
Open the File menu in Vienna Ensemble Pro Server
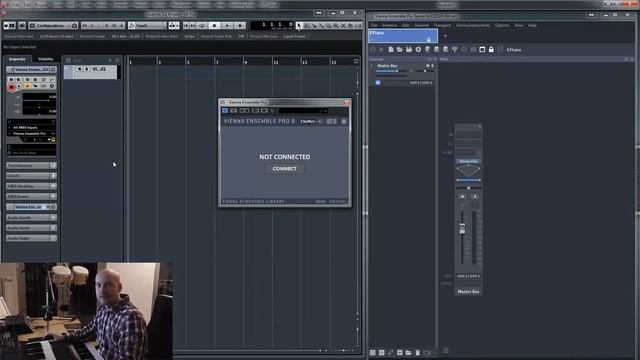(x=374, y=25)
